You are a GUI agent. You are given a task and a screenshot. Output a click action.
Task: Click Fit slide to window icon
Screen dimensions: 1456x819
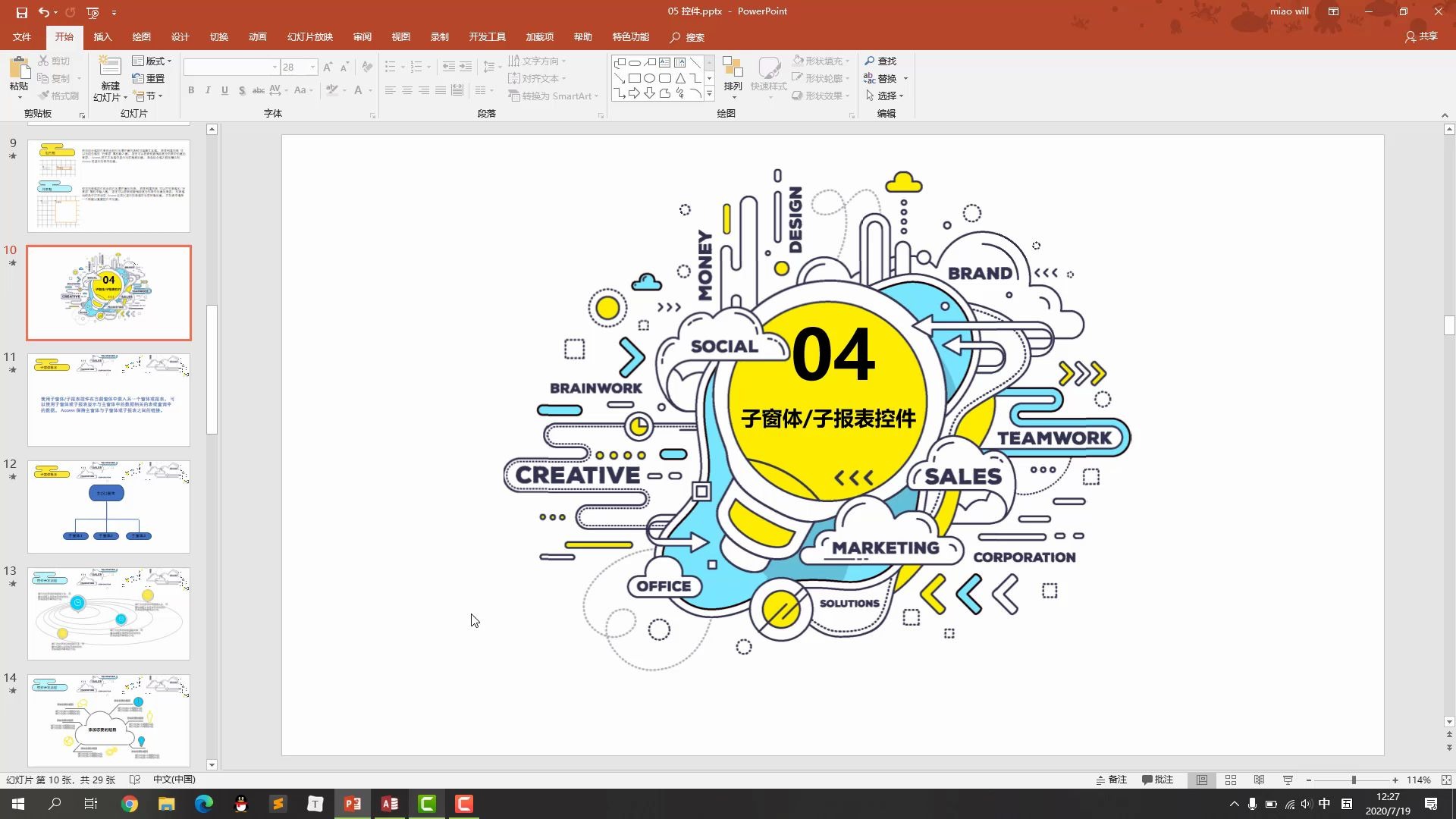1446,780
